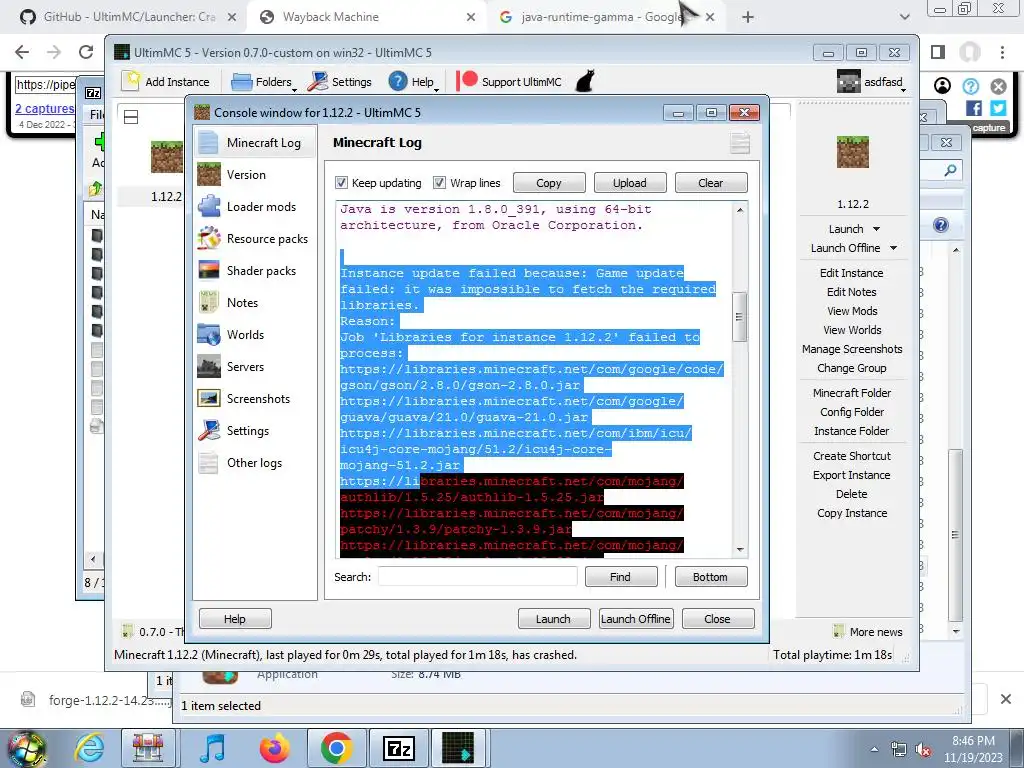The image size is (1024, 768).
Task: Click Launch button in console window
Action: click(x=554, y=618)
